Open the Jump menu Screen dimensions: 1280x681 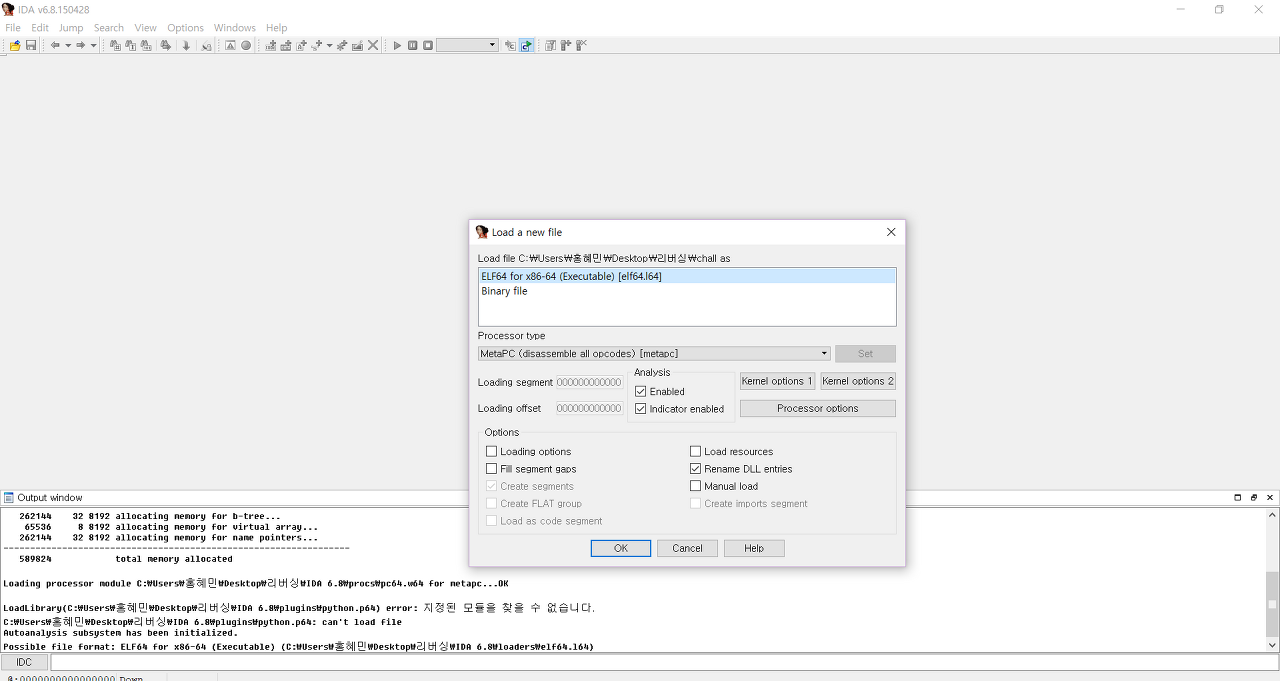click(71, 28)
